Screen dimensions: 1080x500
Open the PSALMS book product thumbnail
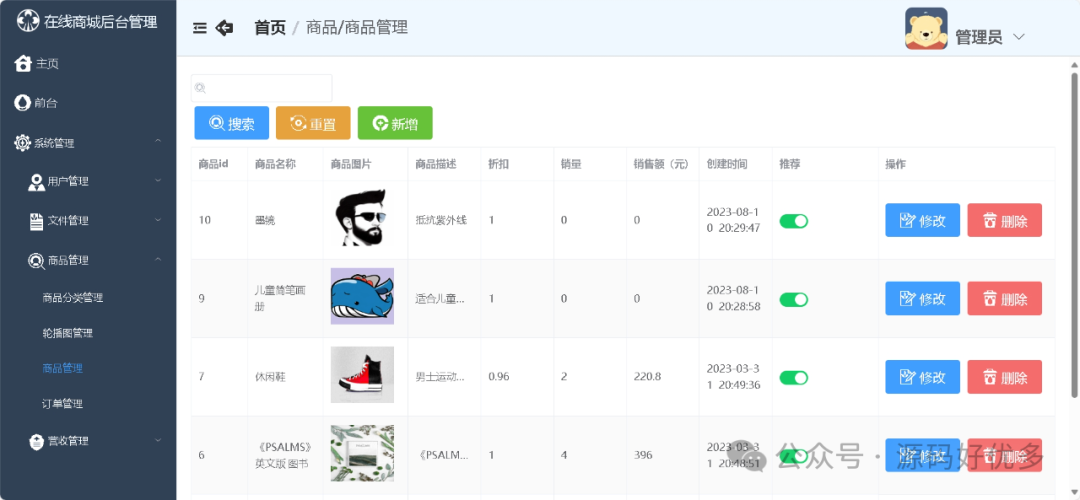(362, 453)
